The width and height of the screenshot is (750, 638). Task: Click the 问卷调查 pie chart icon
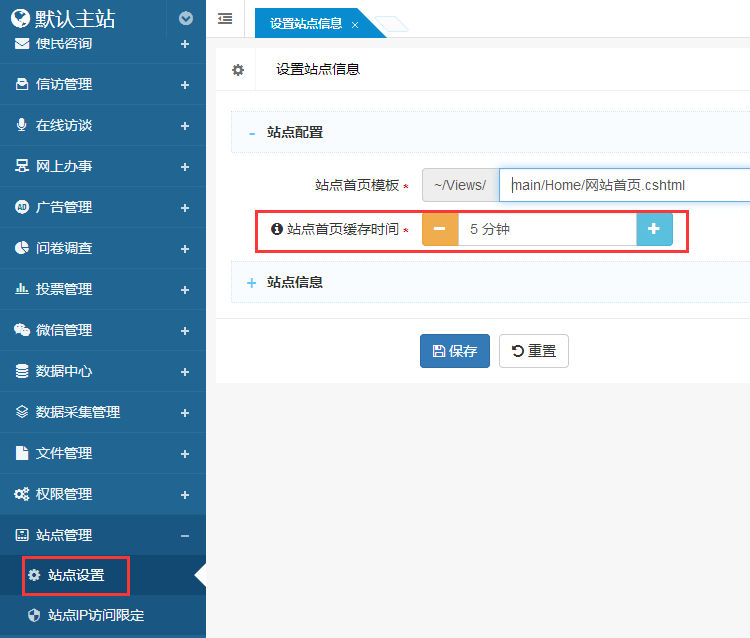pyautogui.click(x=22, y=248)
